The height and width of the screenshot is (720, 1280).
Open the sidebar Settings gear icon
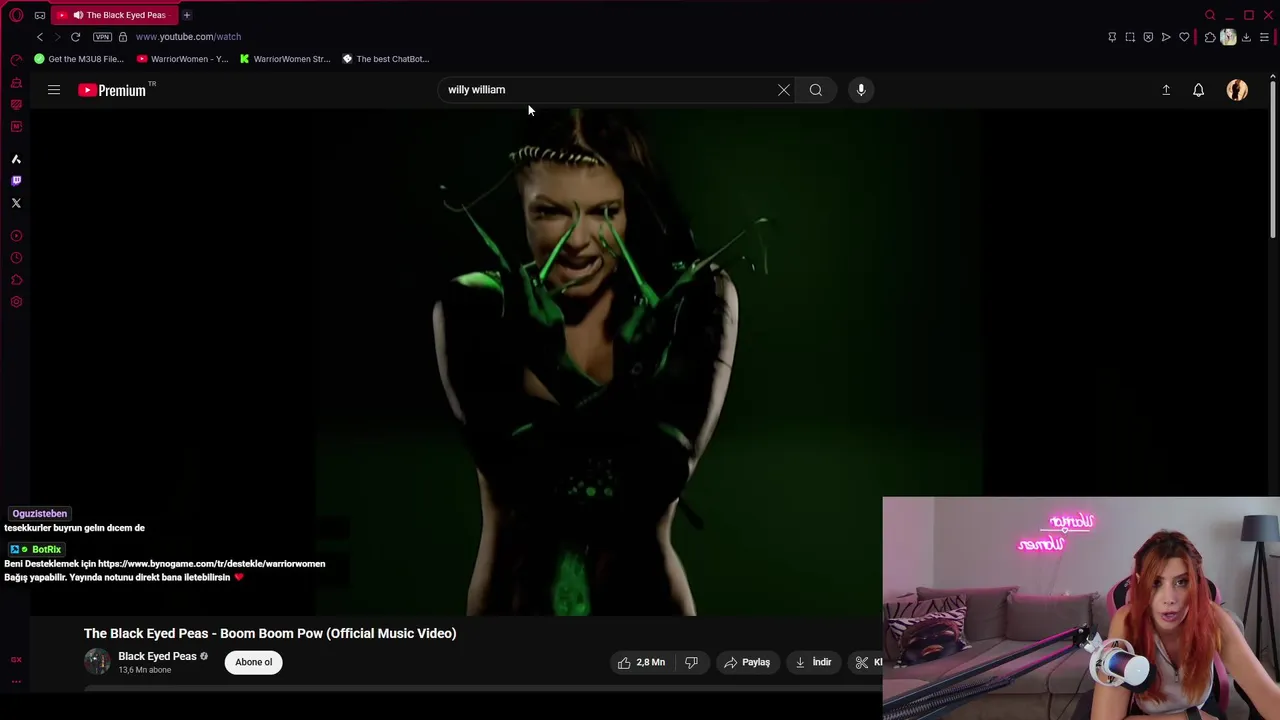[x=16, y=302]
